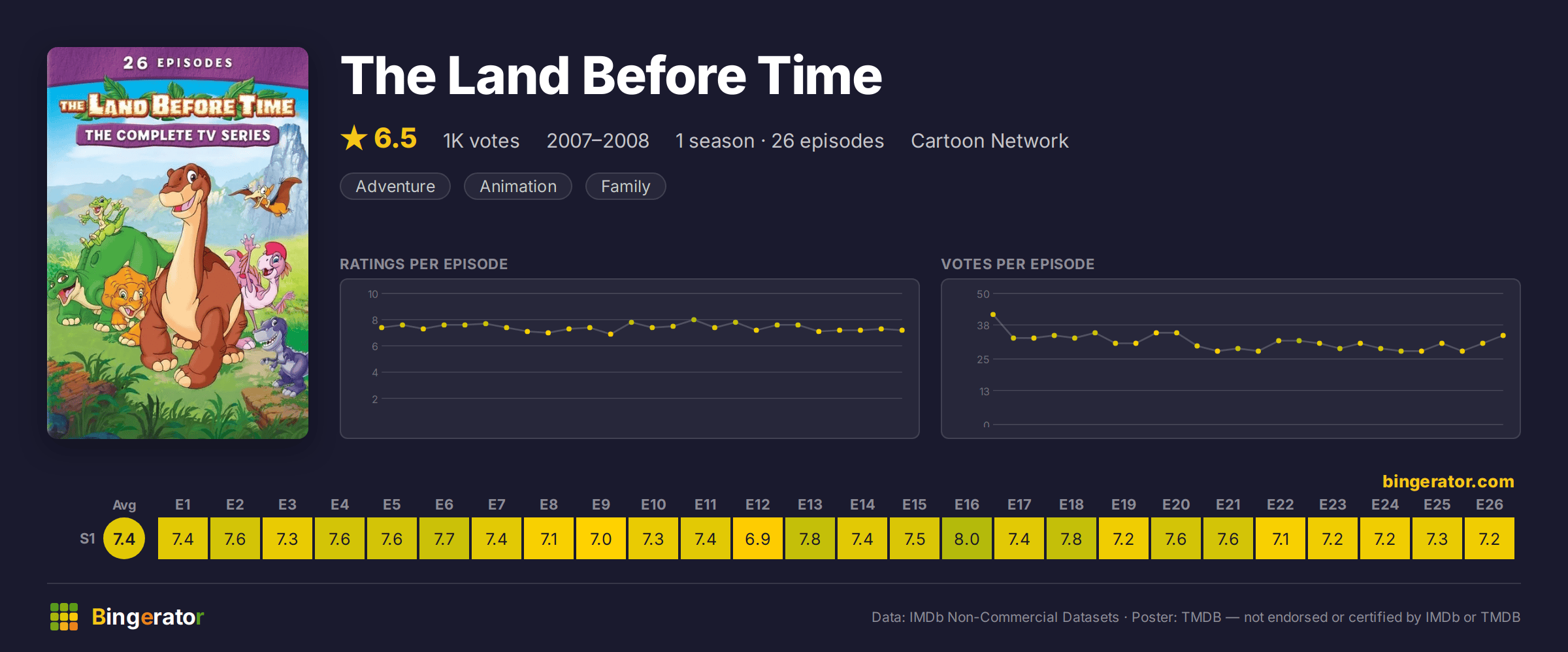
Task: Select the Animation genre tag
Action: point(518,186)
